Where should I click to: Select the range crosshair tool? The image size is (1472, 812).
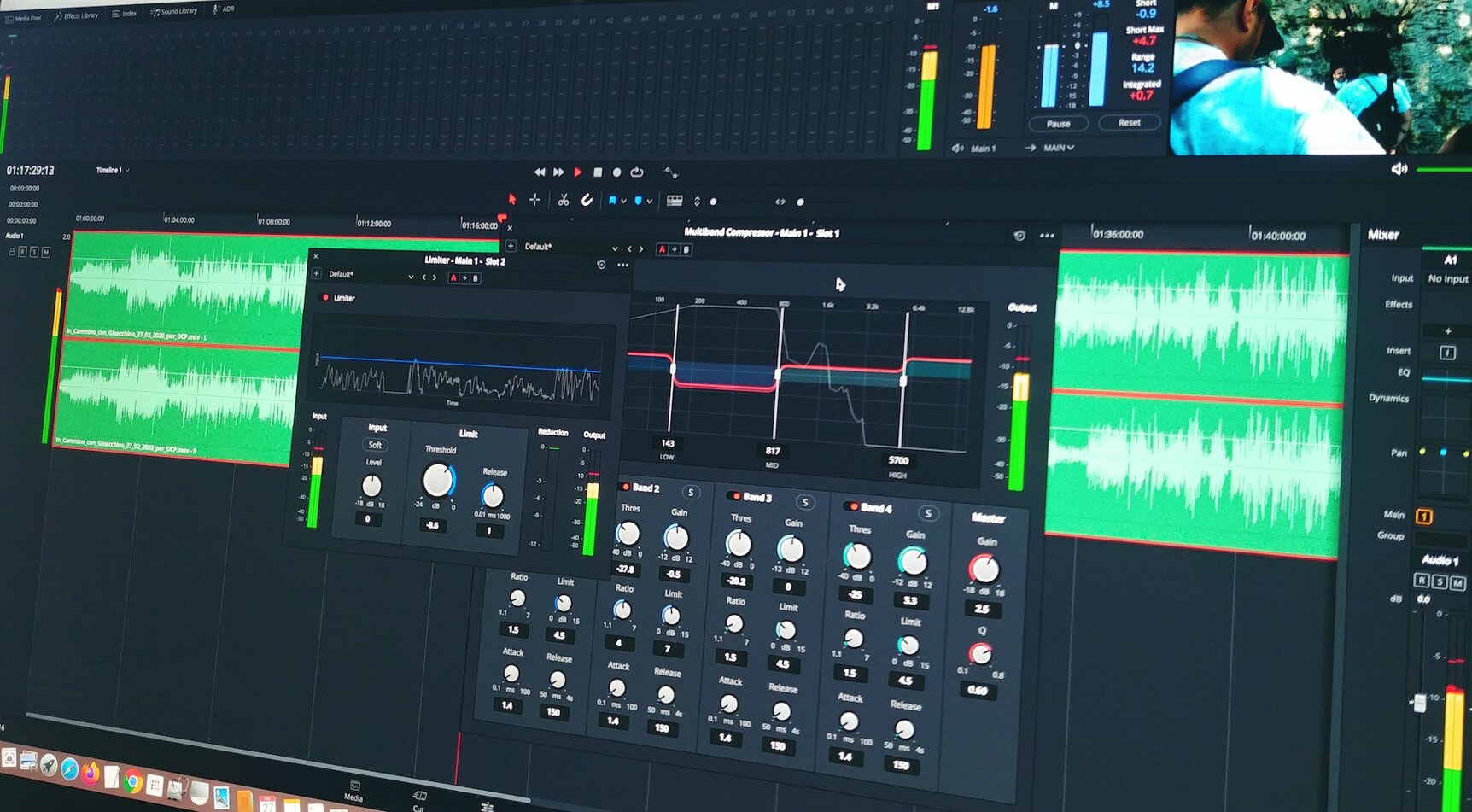[x=534, y=199]
